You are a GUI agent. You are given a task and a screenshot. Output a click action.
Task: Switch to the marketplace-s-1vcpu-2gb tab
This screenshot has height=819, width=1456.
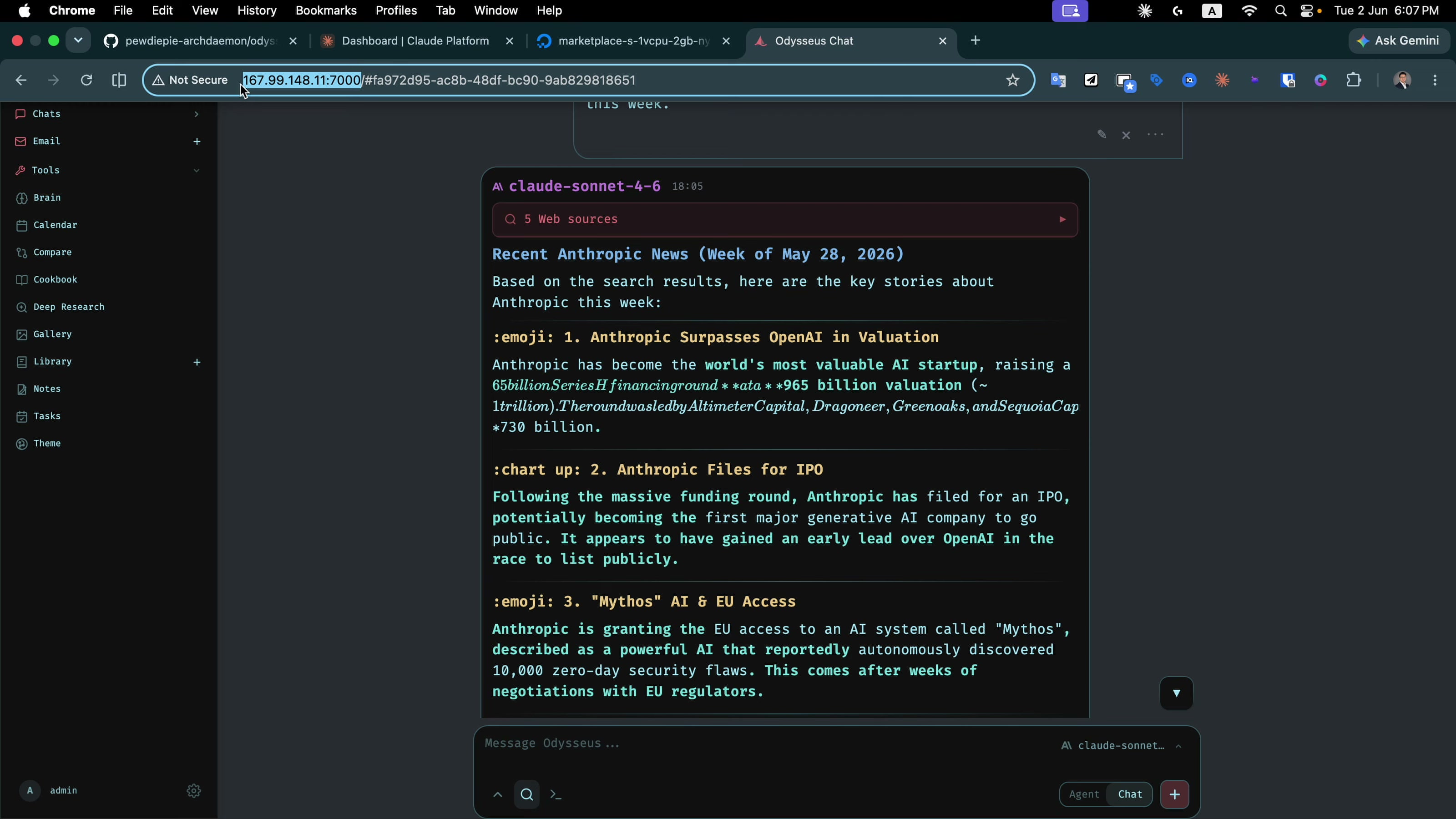pos(633,40)
